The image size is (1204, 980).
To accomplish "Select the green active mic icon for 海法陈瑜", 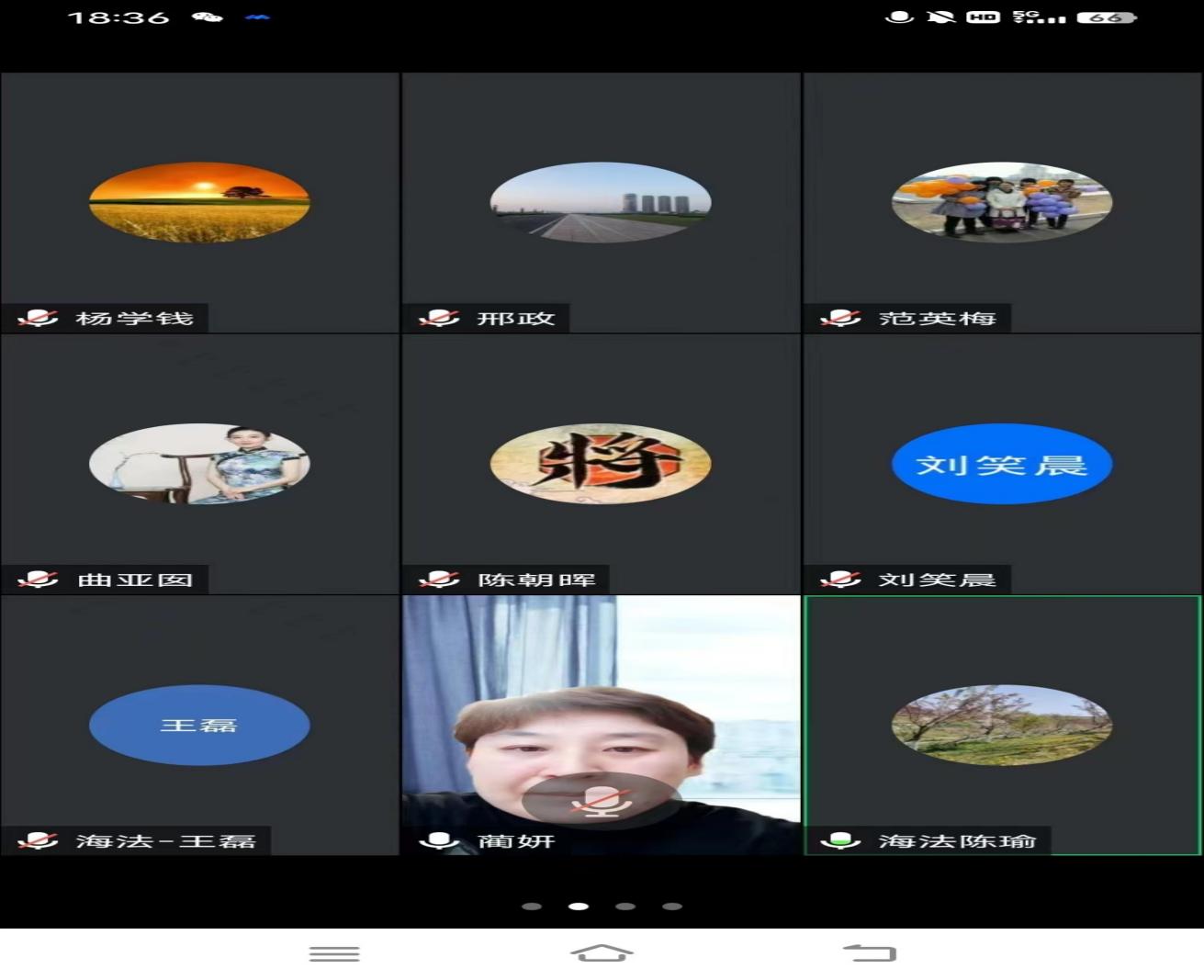I will (x=839, y=840).
